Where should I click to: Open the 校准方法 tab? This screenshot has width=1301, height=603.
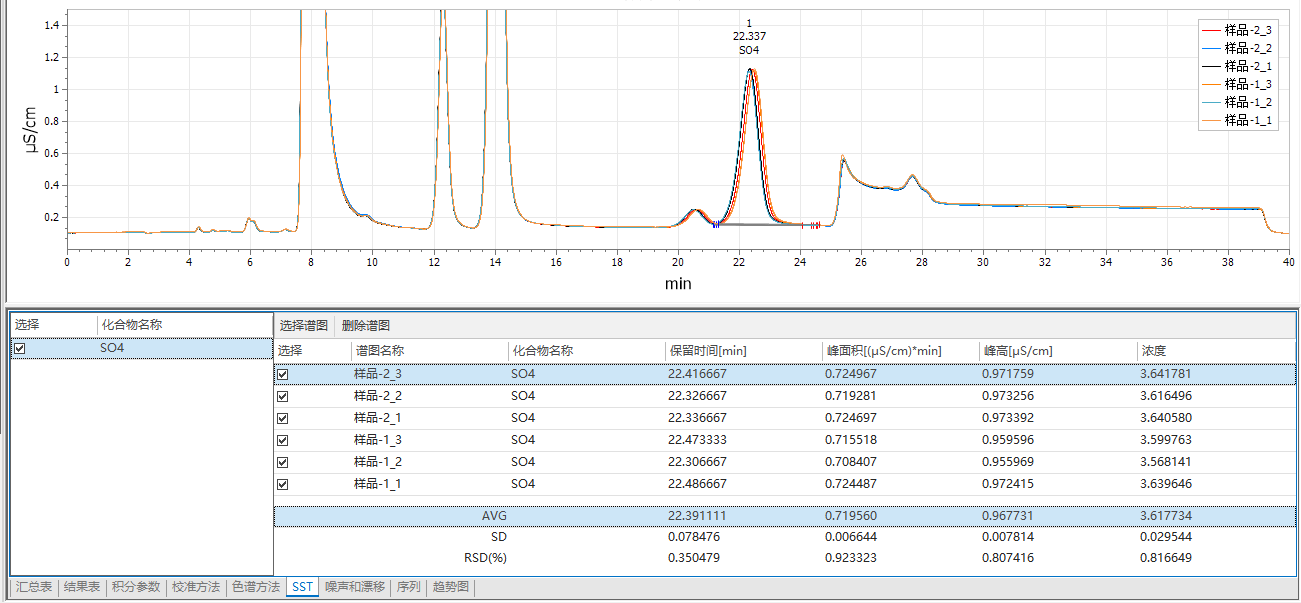195,587
